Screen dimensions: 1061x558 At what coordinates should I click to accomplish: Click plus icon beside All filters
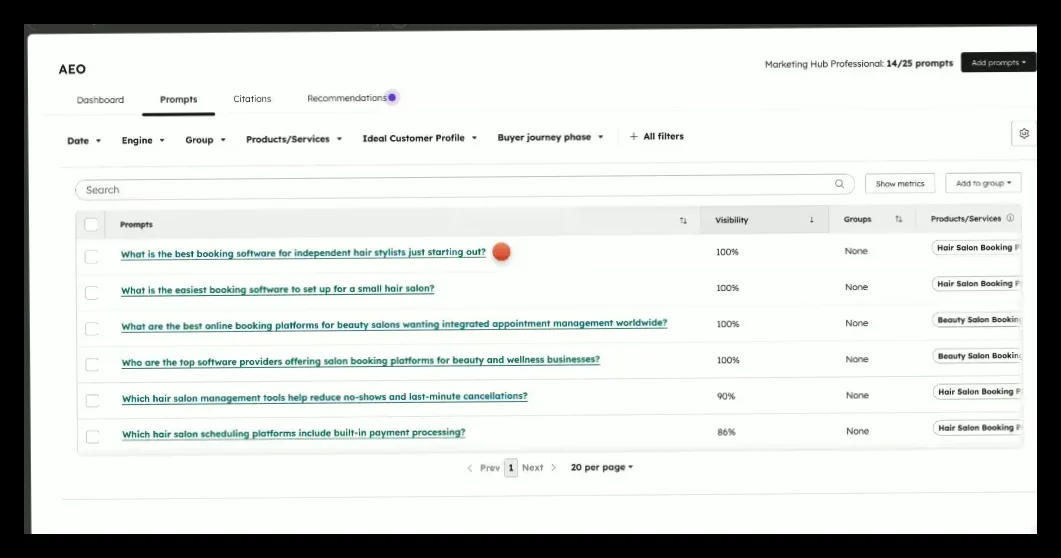click(633, 137)
